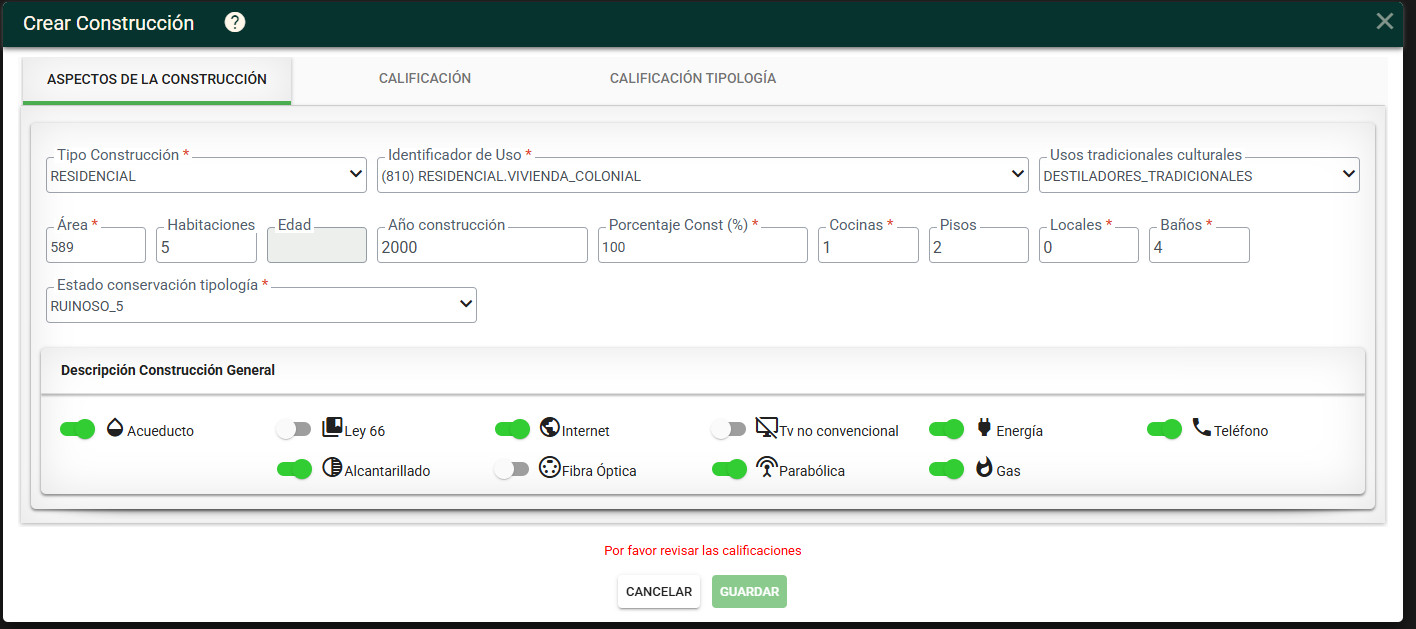1416x629 pixels.
Task: Enable the Fibra Óptica switch
Action: click(x=512, y=469)
